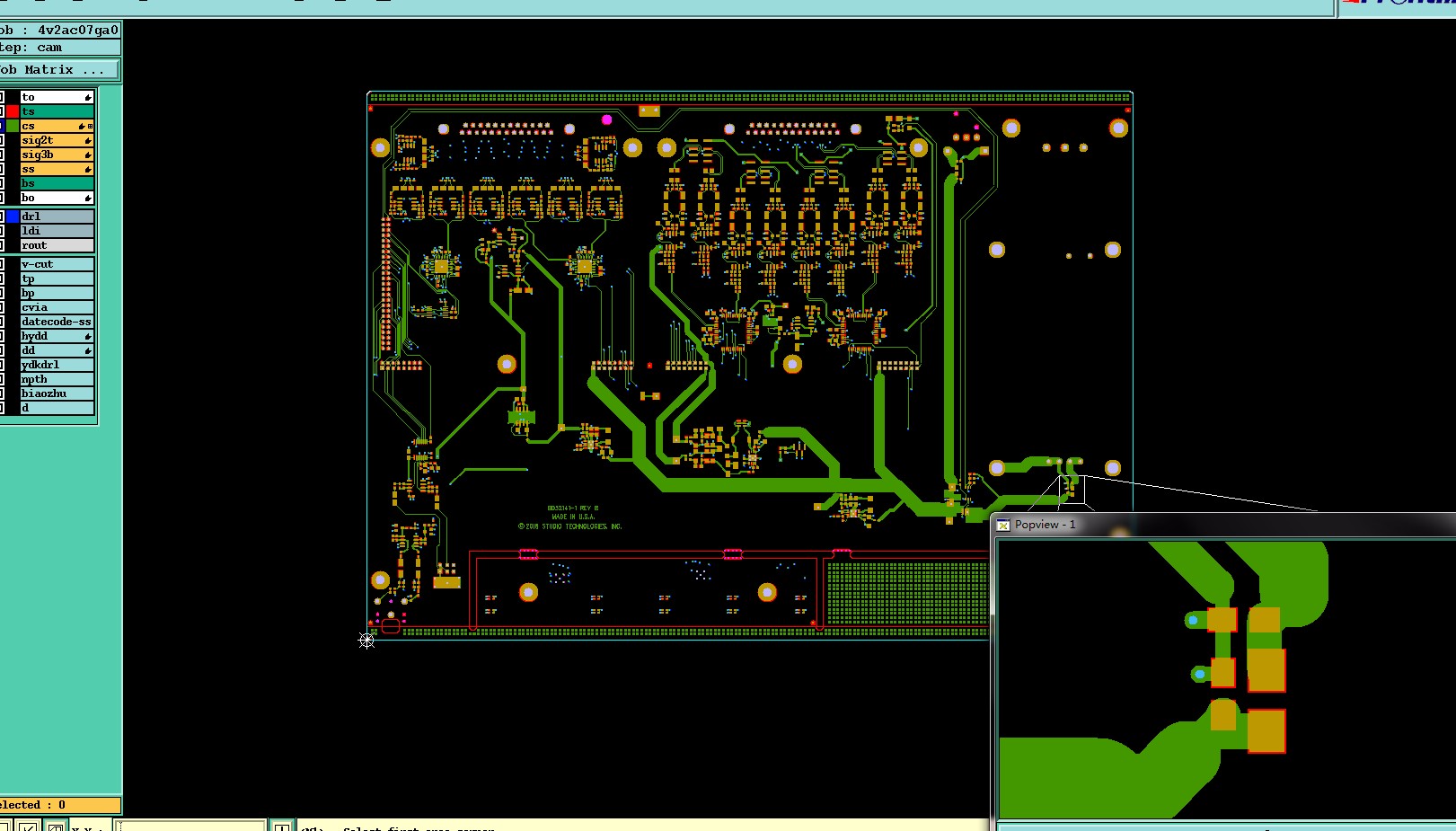
Task: Select the 'npth' layer row
Action: click(57, 379)
